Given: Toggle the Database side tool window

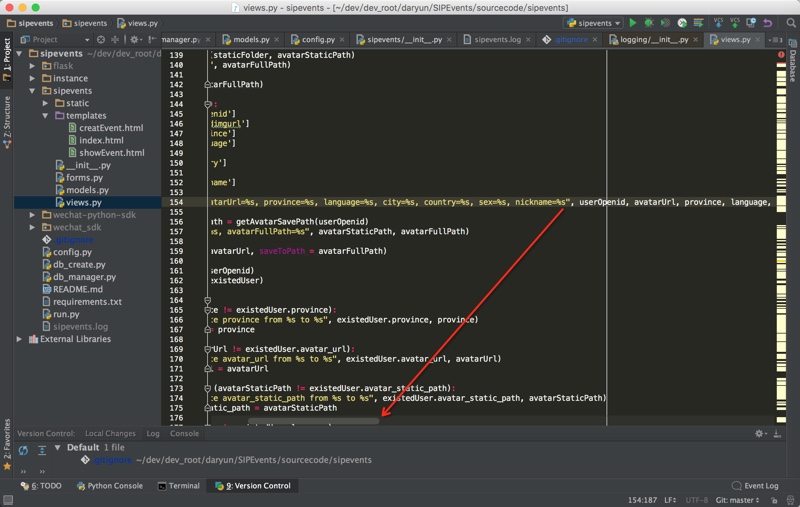Looking at the screenshot, I should [x=792, y=67].
